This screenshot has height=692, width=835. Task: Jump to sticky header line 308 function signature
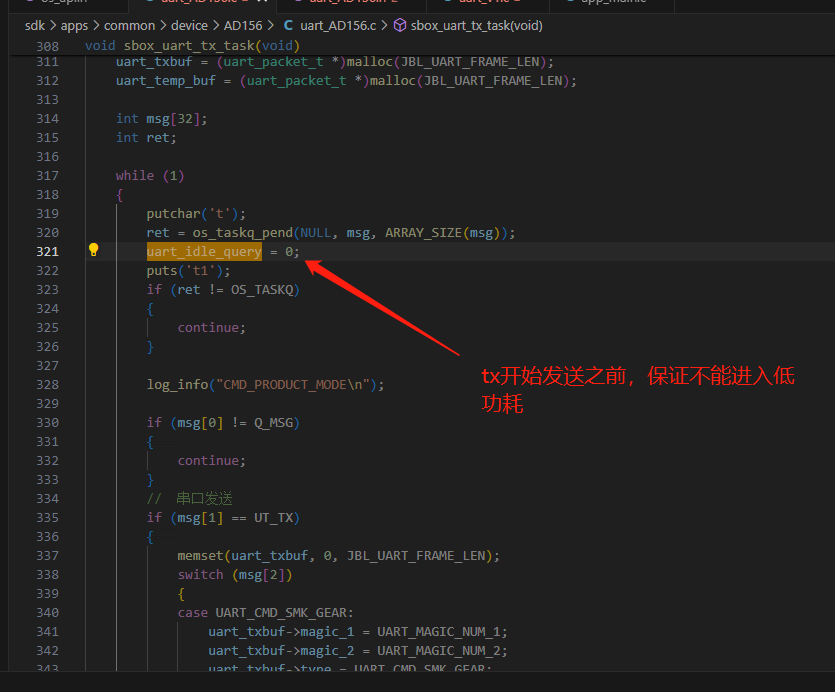[x=192, y=46]
